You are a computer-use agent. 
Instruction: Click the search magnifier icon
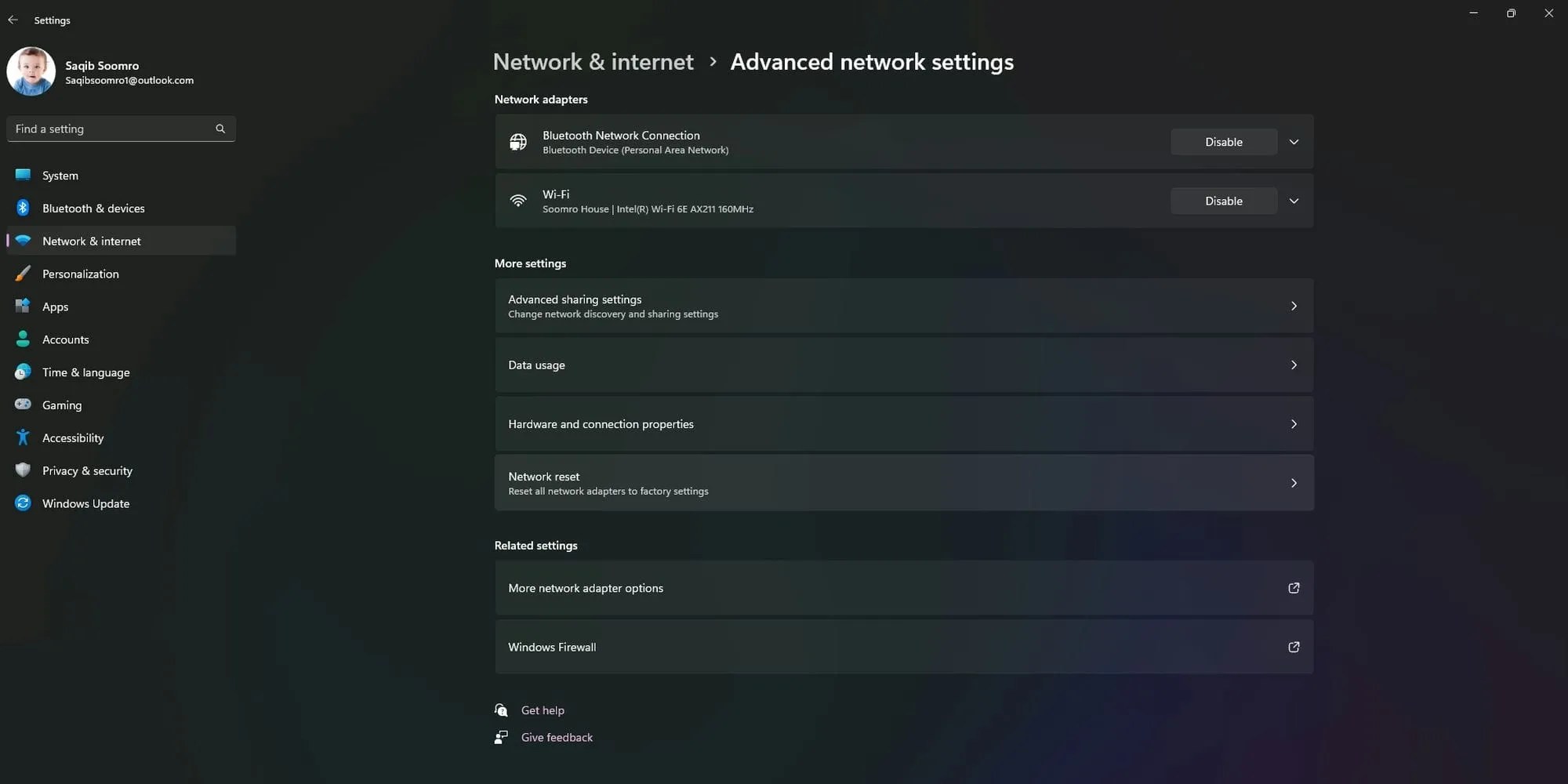(220, 129)
